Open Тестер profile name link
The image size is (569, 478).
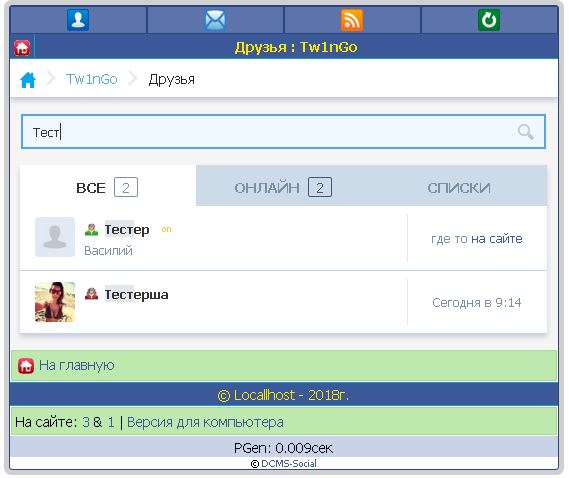[127, 229]
